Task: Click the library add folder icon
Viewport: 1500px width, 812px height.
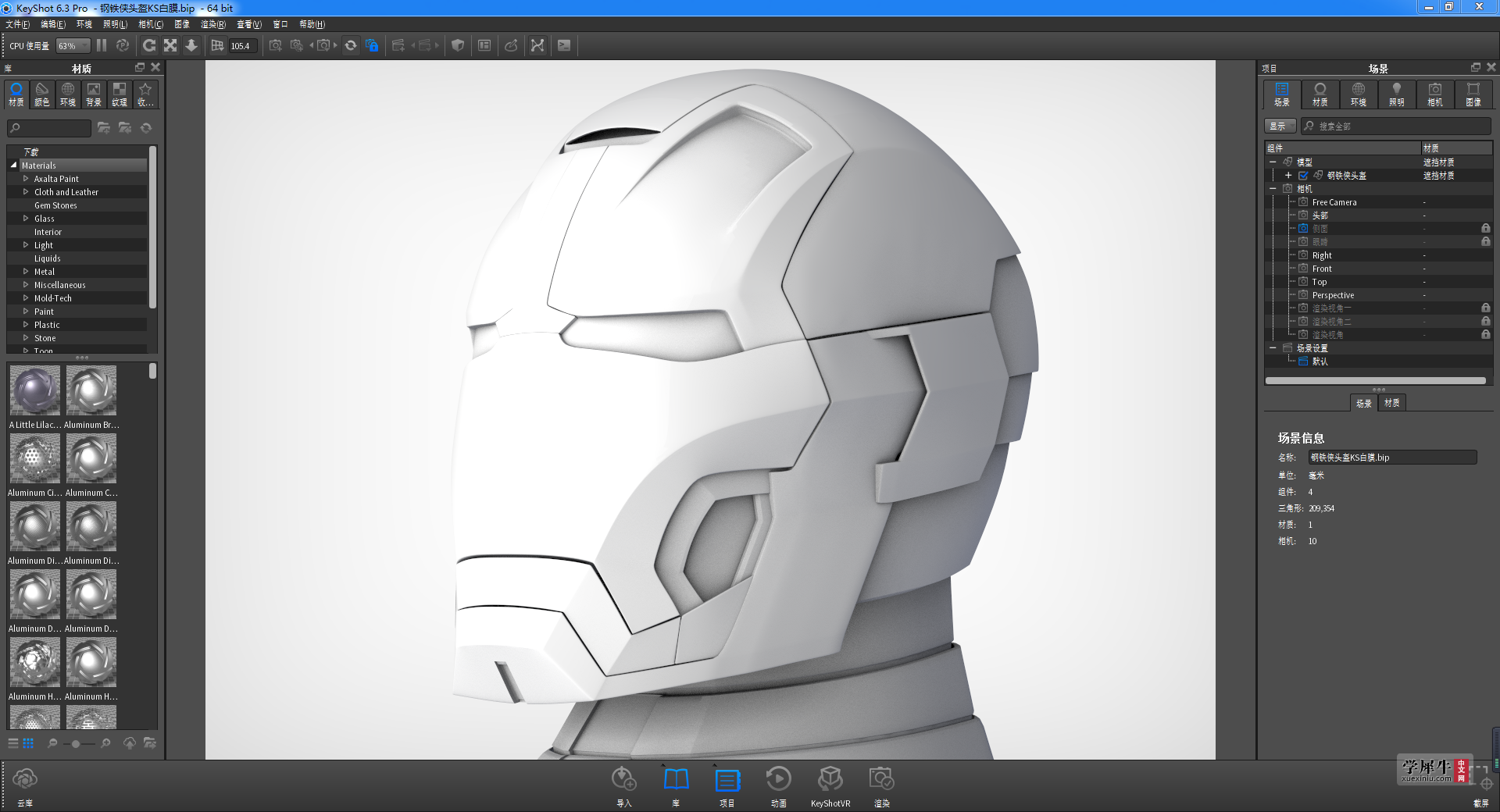Action: click(104, 128)
